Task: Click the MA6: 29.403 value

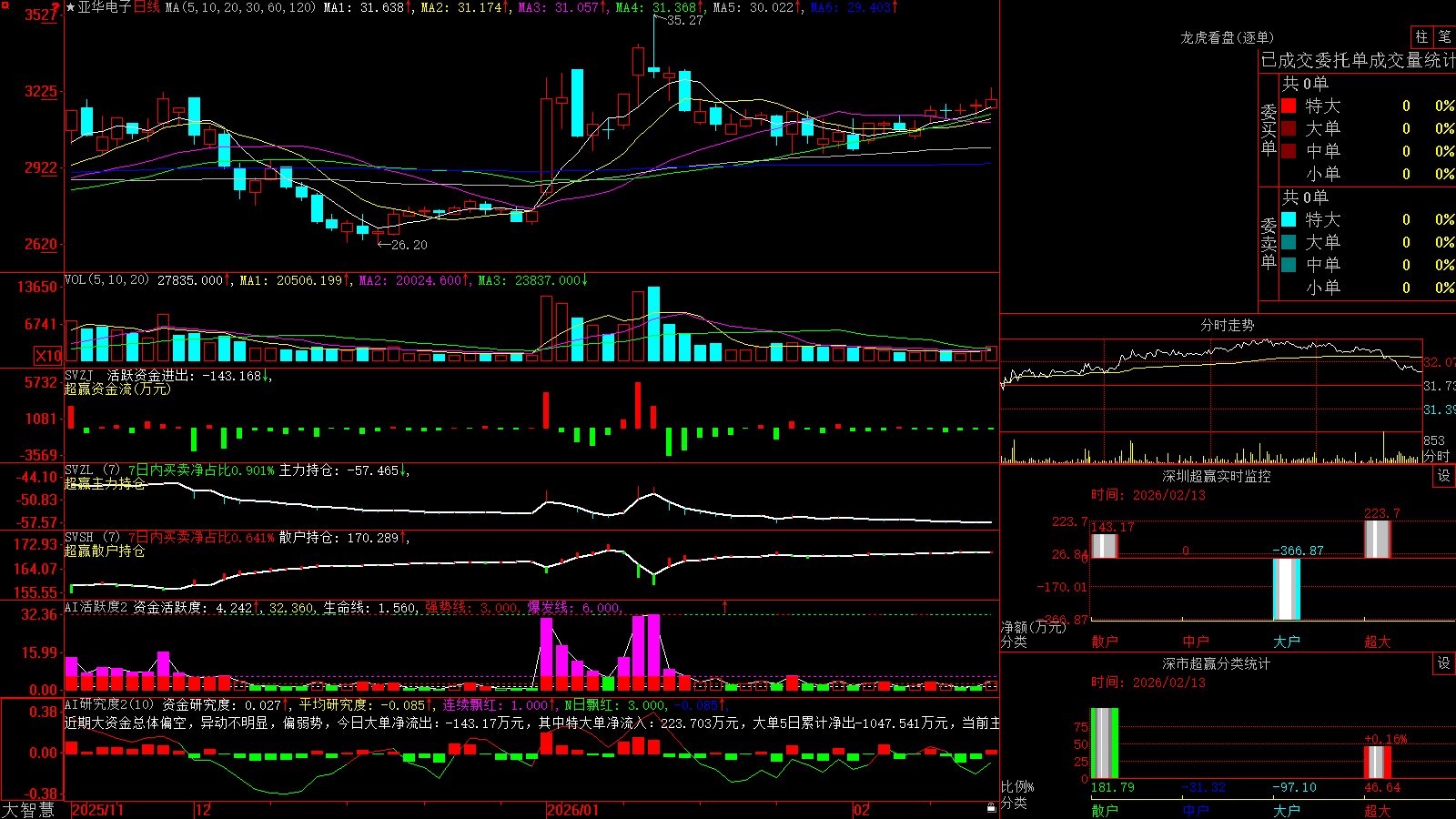Action: (854, 7)
